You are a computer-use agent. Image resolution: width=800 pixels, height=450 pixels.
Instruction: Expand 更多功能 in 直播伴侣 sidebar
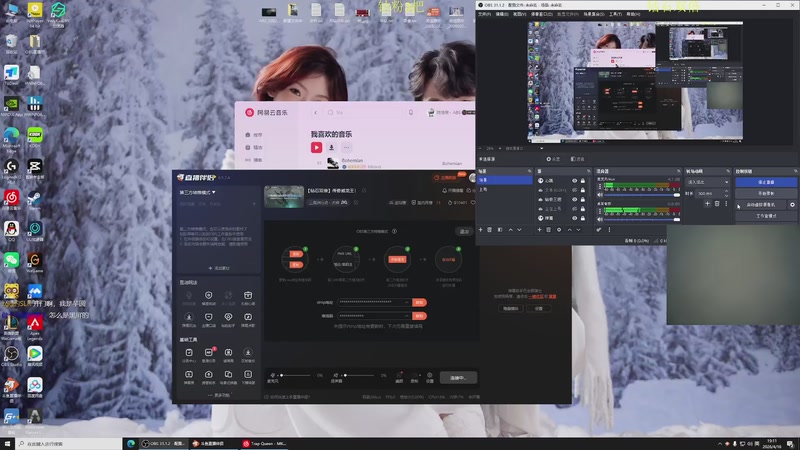coord(219,395)
